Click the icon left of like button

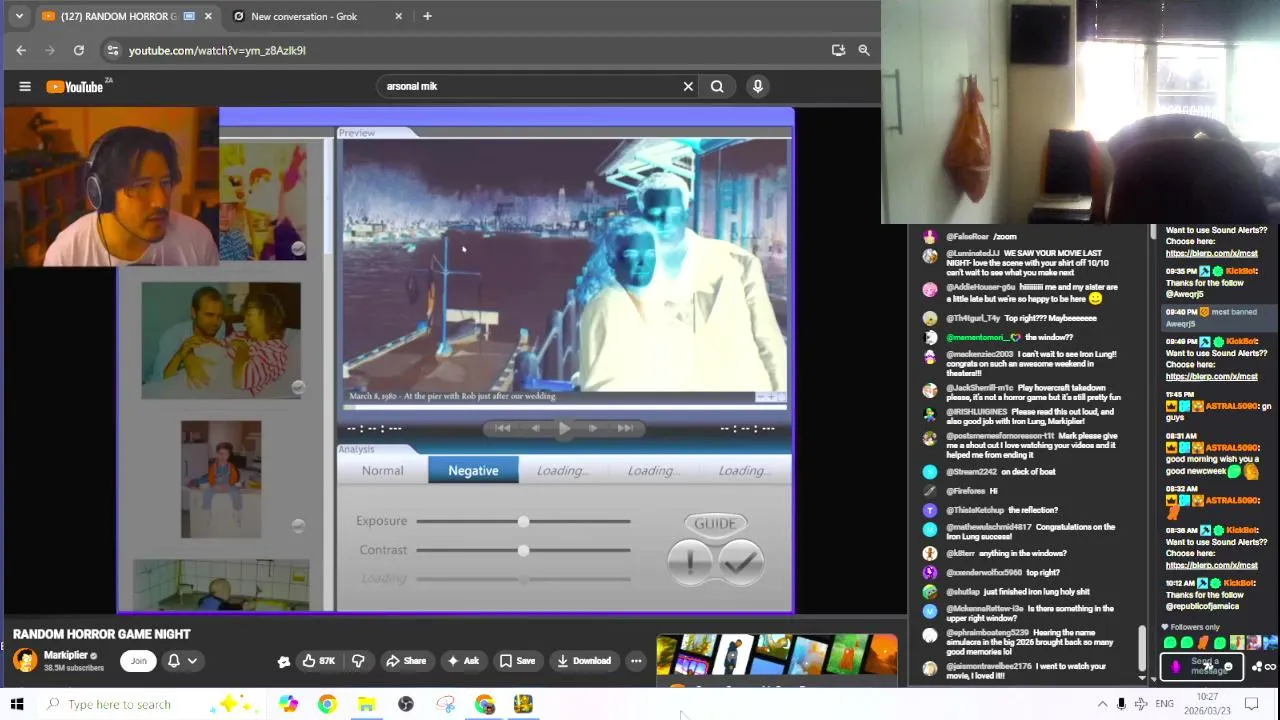click(284, 661)
